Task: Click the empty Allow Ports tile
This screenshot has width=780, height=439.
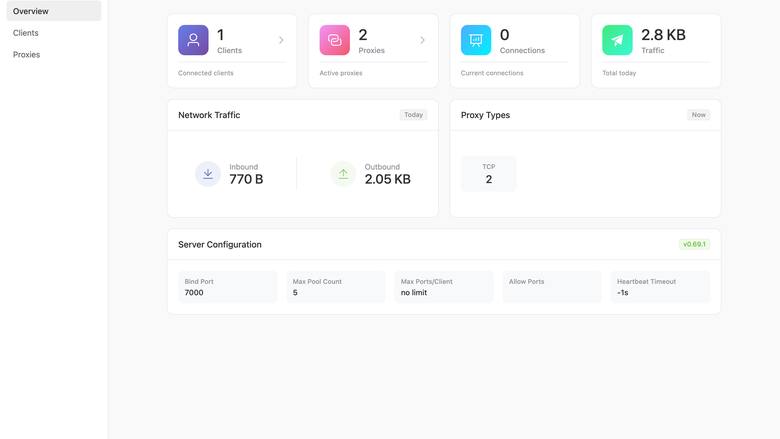Action: tap(552, 287)
